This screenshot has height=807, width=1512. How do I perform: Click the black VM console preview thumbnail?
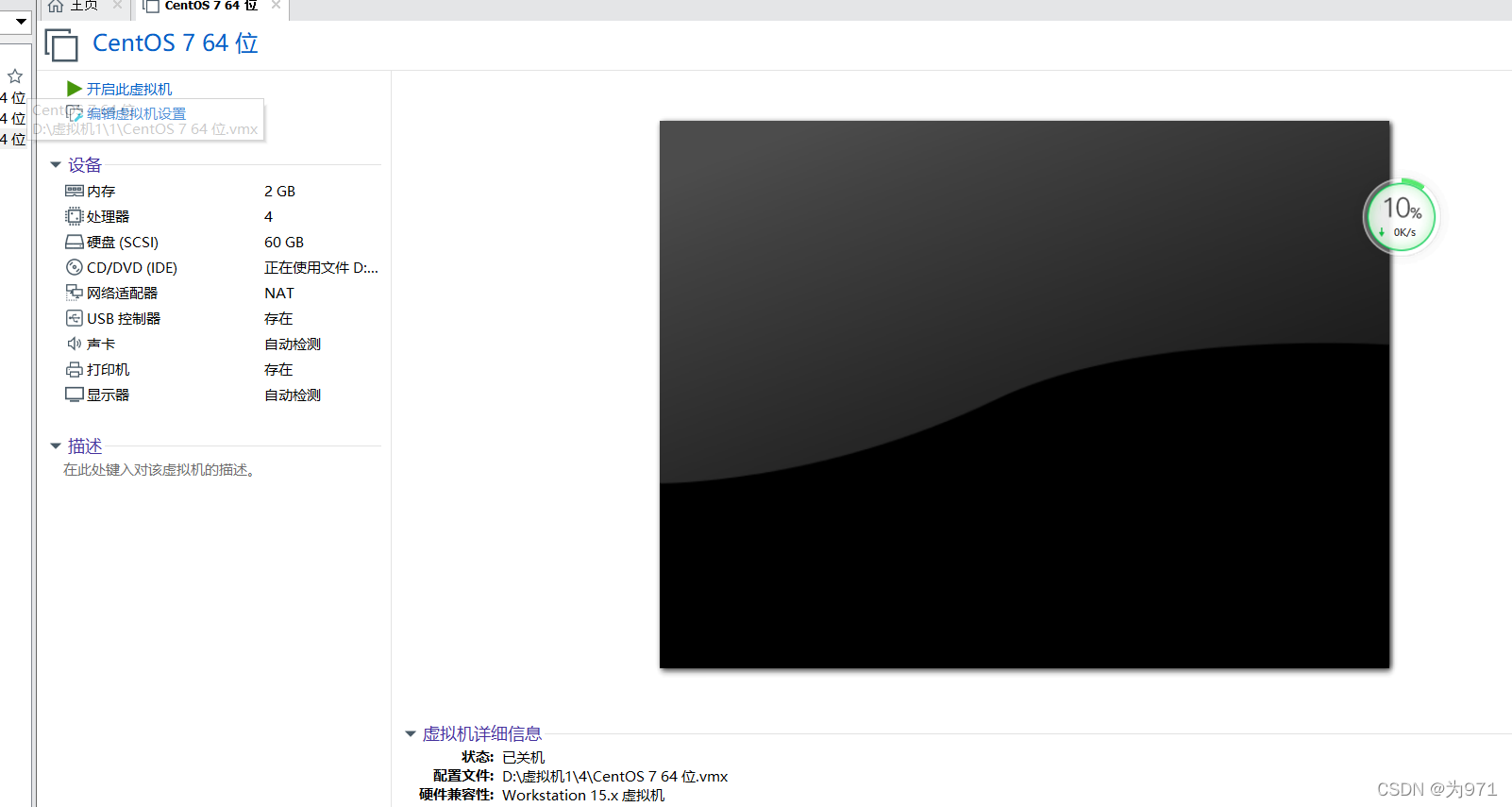1024,395
